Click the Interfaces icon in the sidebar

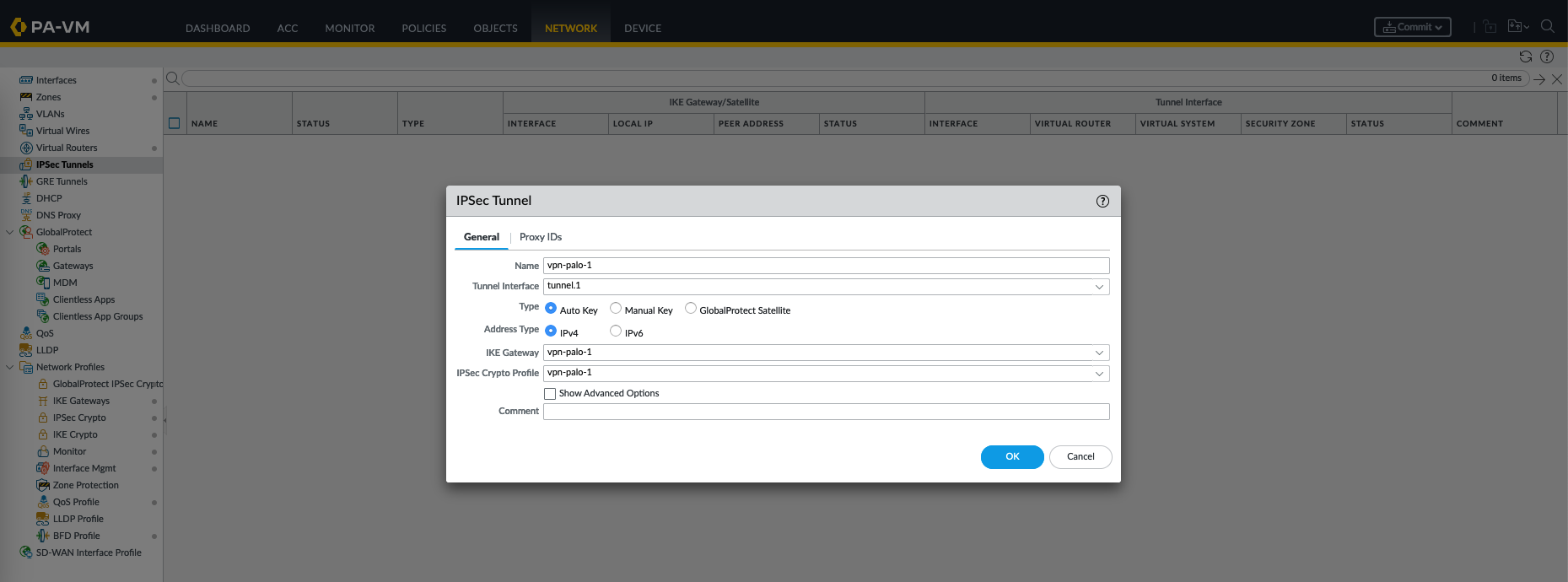[x=26, y=80]
